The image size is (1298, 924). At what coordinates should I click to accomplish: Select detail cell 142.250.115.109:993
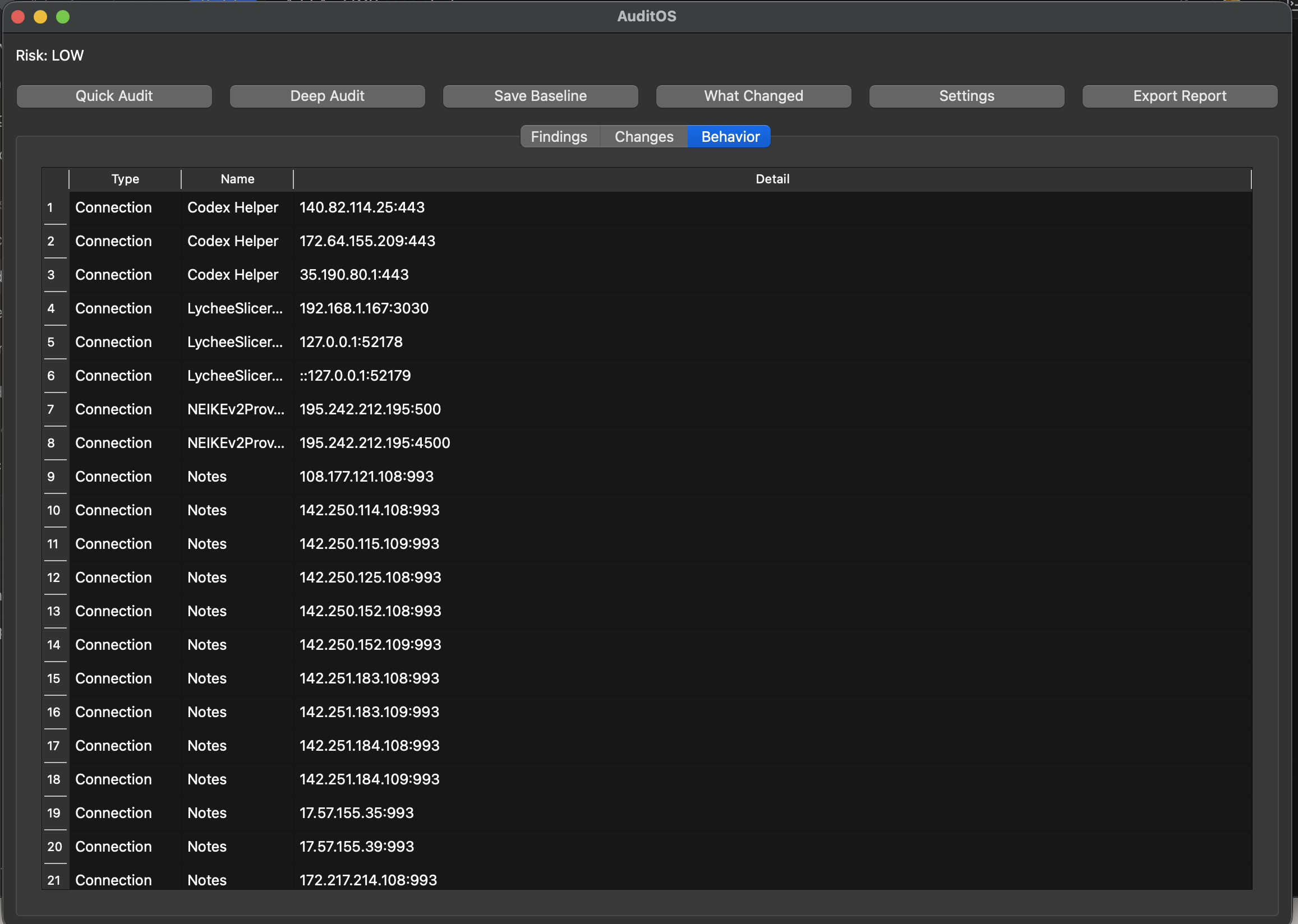(x=772, y=543)
